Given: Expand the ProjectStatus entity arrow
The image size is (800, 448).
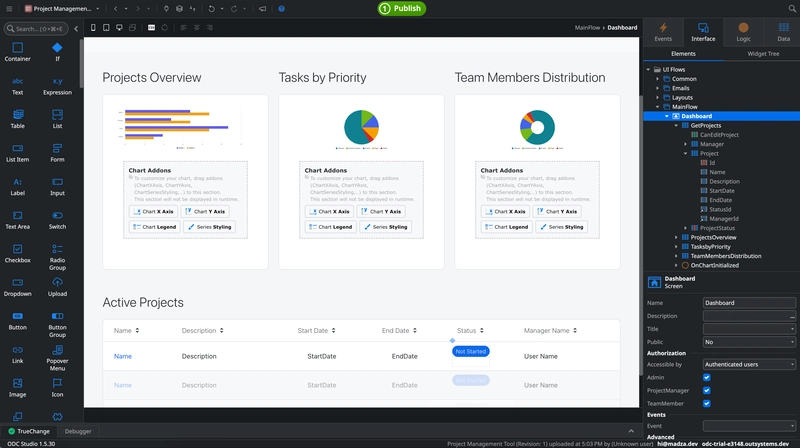Looking at the screenshot, I should pos(686,228).
